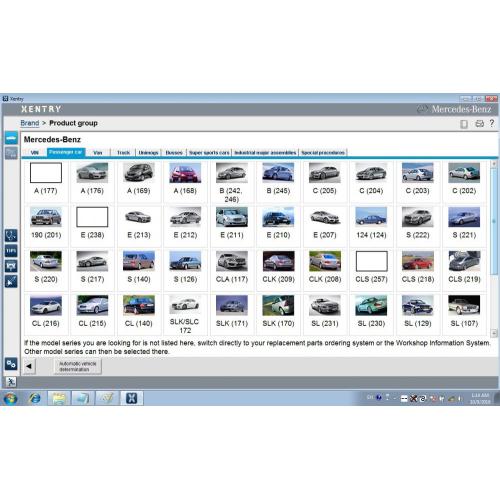
Task: Click the clock in the system tray
Action: coord(480,398)
